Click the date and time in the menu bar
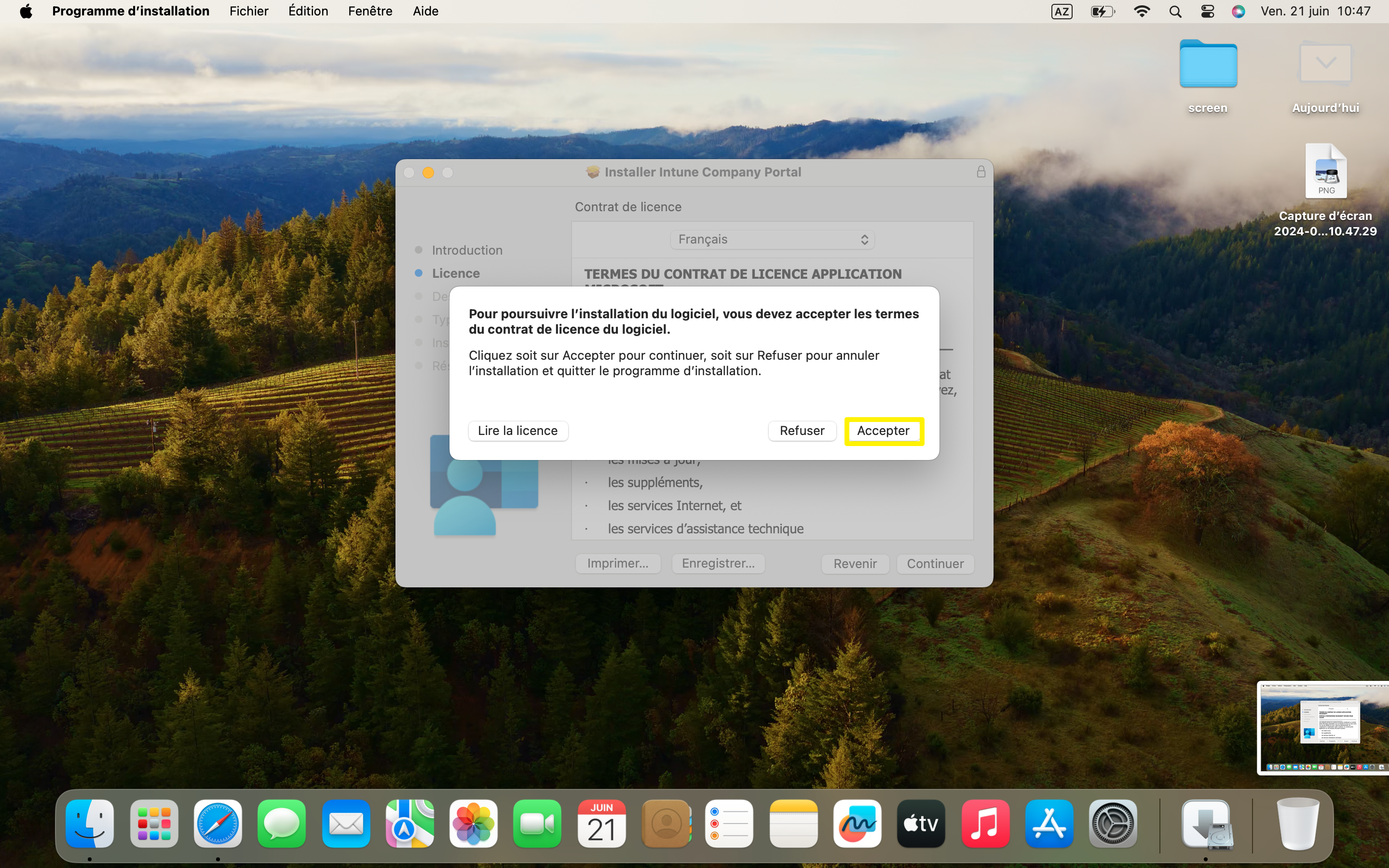The height and width of the screenshot is (868, 1389). click(x=1315, y=12)
